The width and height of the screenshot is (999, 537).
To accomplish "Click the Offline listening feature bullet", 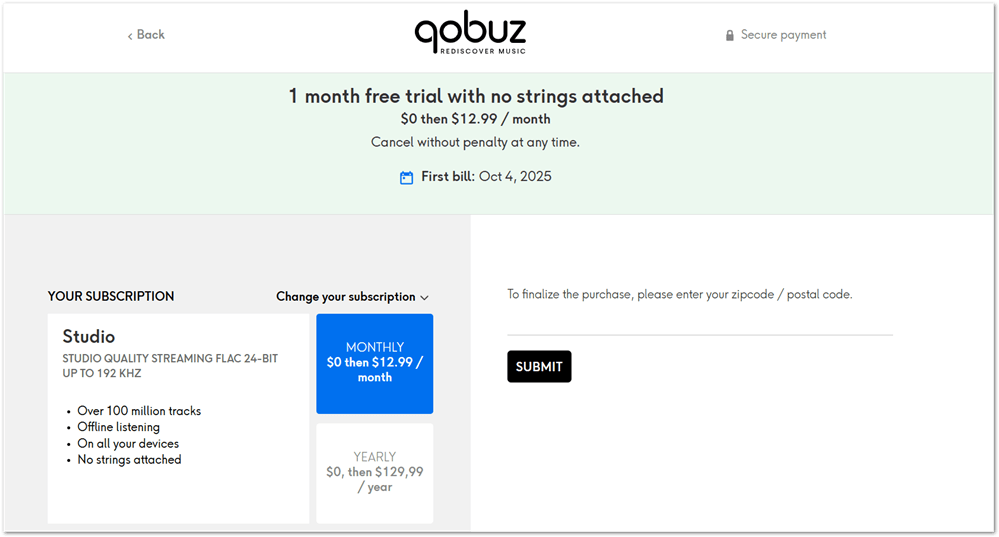I will 118,427.
